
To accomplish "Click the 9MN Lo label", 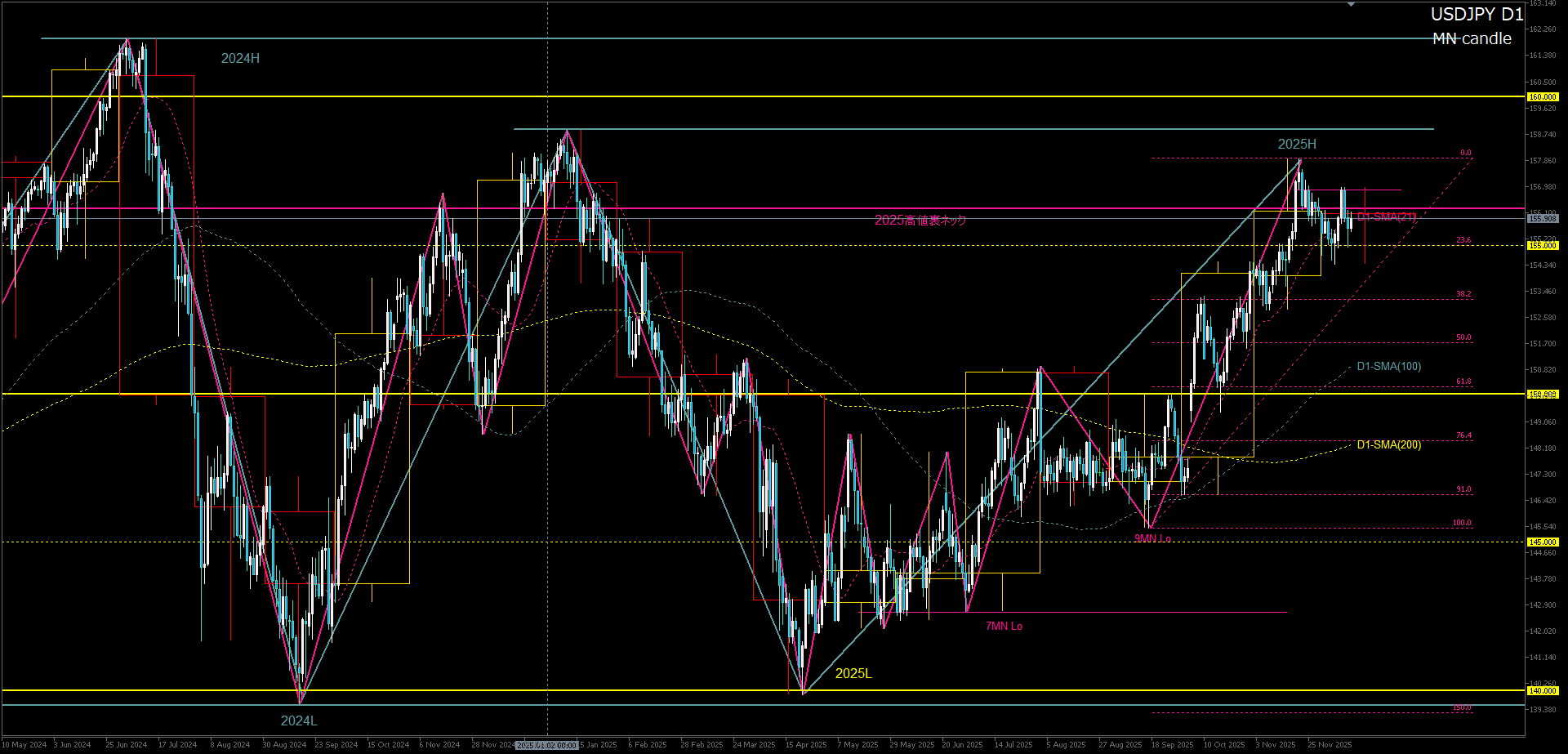I will click(x=1152, y=538).
